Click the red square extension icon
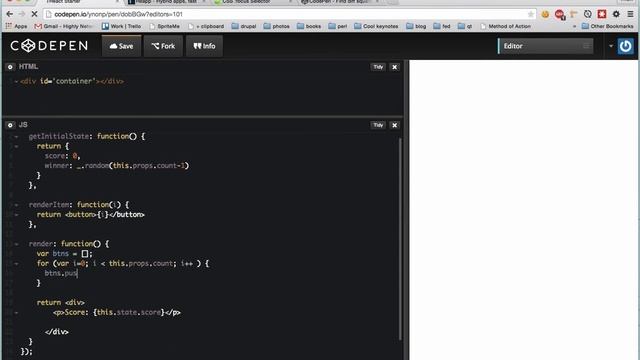This screenshot has height=360, width=640. point(602,14)
